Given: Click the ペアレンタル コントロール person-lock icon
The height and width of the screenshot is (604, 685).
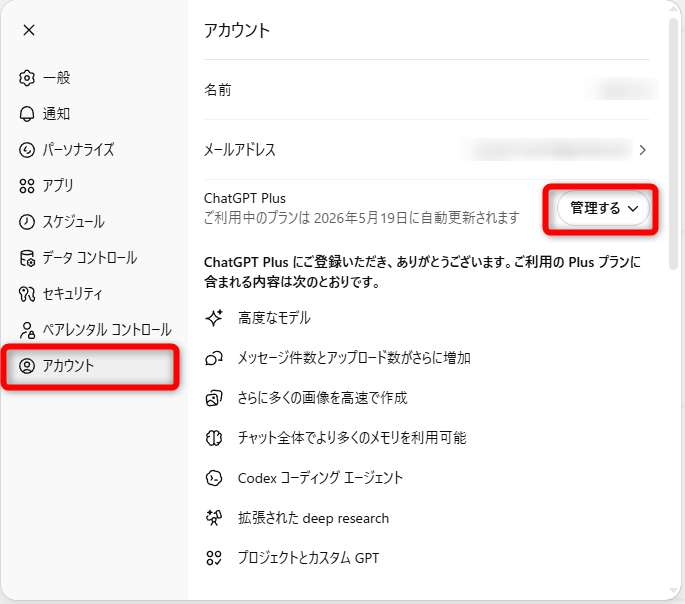Looking at the screenshot, I should 27,330.
